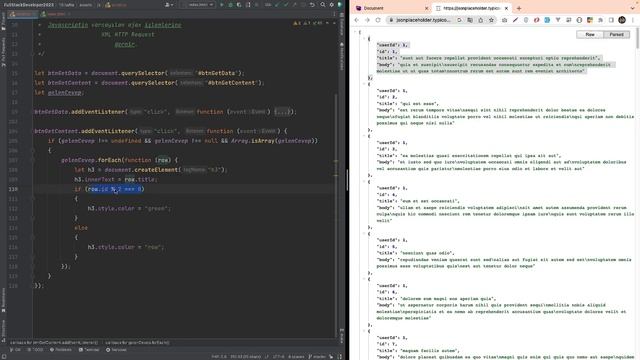Switch JSON view to Parsed
The width and height of the screenshot is (640, 360).
[x=616, y=35]
